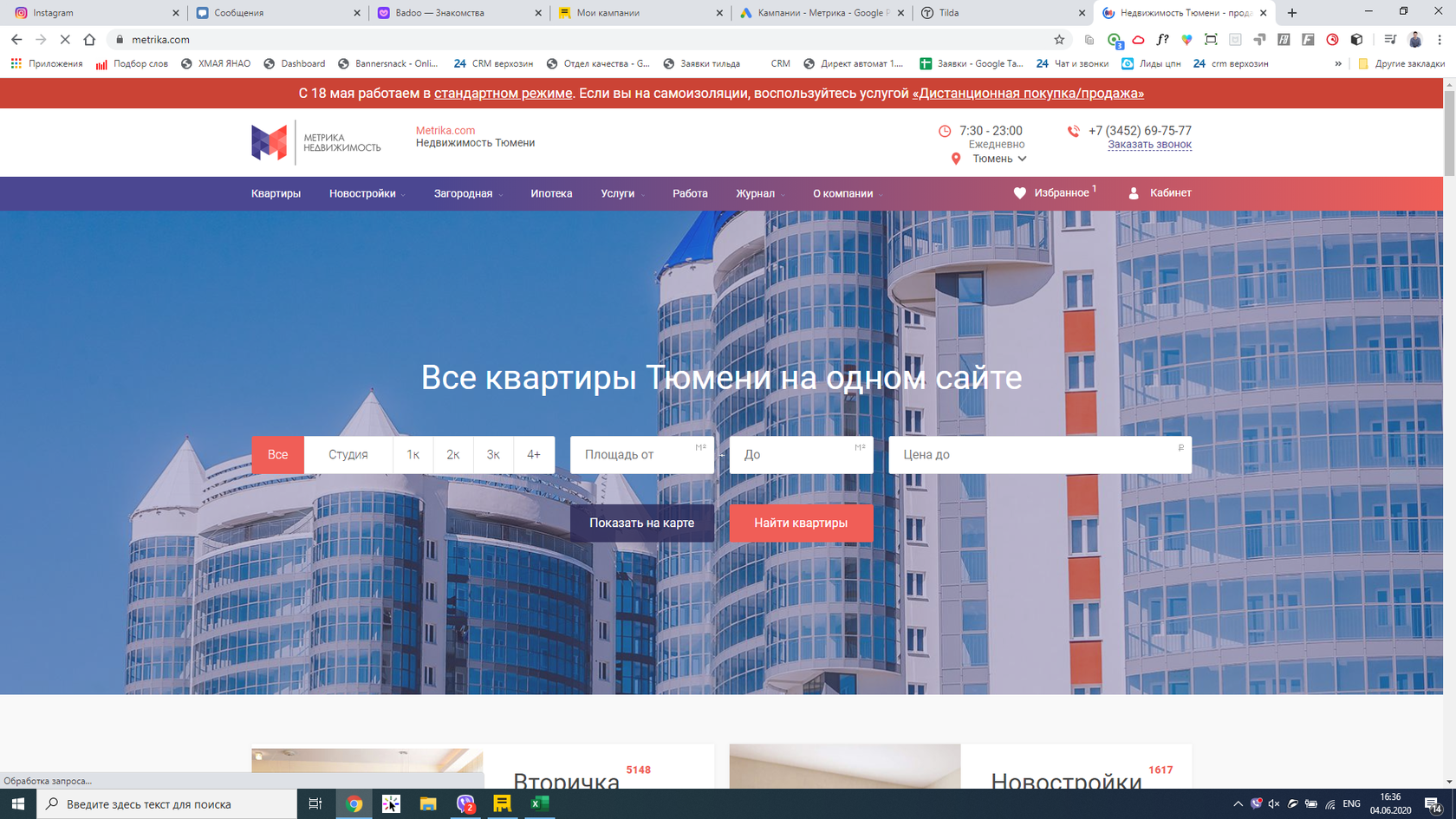Image resolution: width=1456 pixels, height=819 pixels.
Task: Focus the Площадь от input field
Action: pyautogui.click(x=642, y=455)
